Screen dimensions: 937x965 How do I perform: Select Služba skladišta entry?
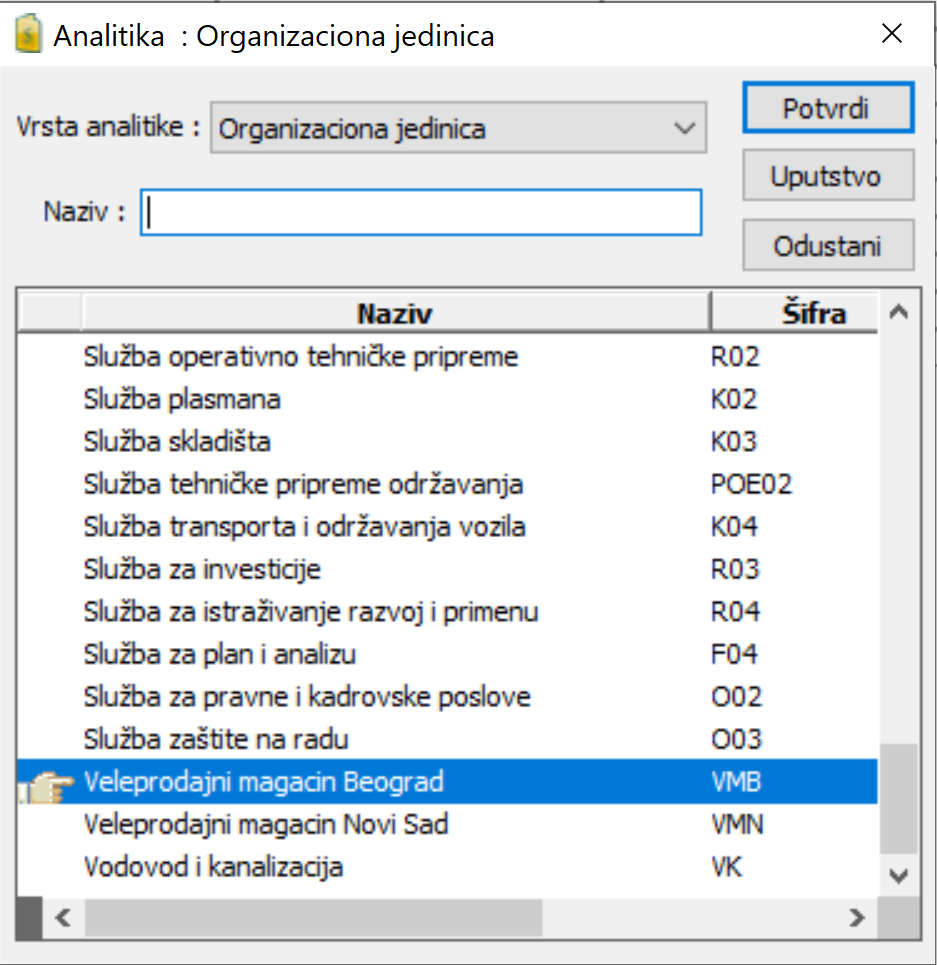pyautogui.click(x=177, y=442)
